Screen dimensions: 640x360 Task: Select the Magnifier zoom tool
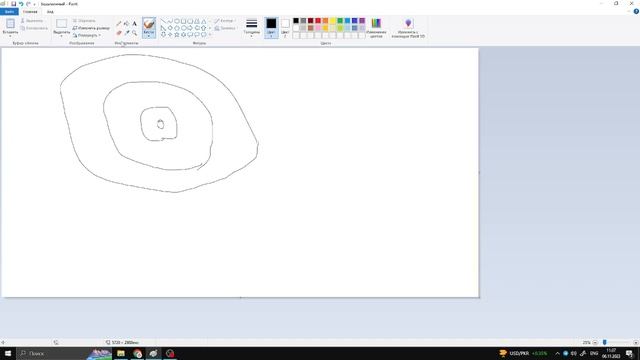coord(134,33)
